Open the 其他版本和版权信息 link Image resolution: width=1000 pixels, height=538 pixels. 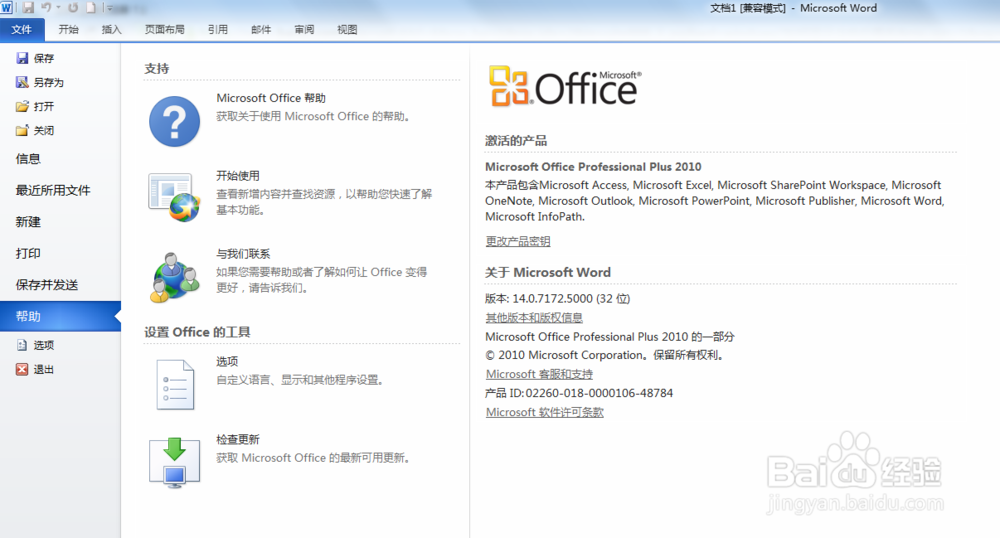[534, 317]
